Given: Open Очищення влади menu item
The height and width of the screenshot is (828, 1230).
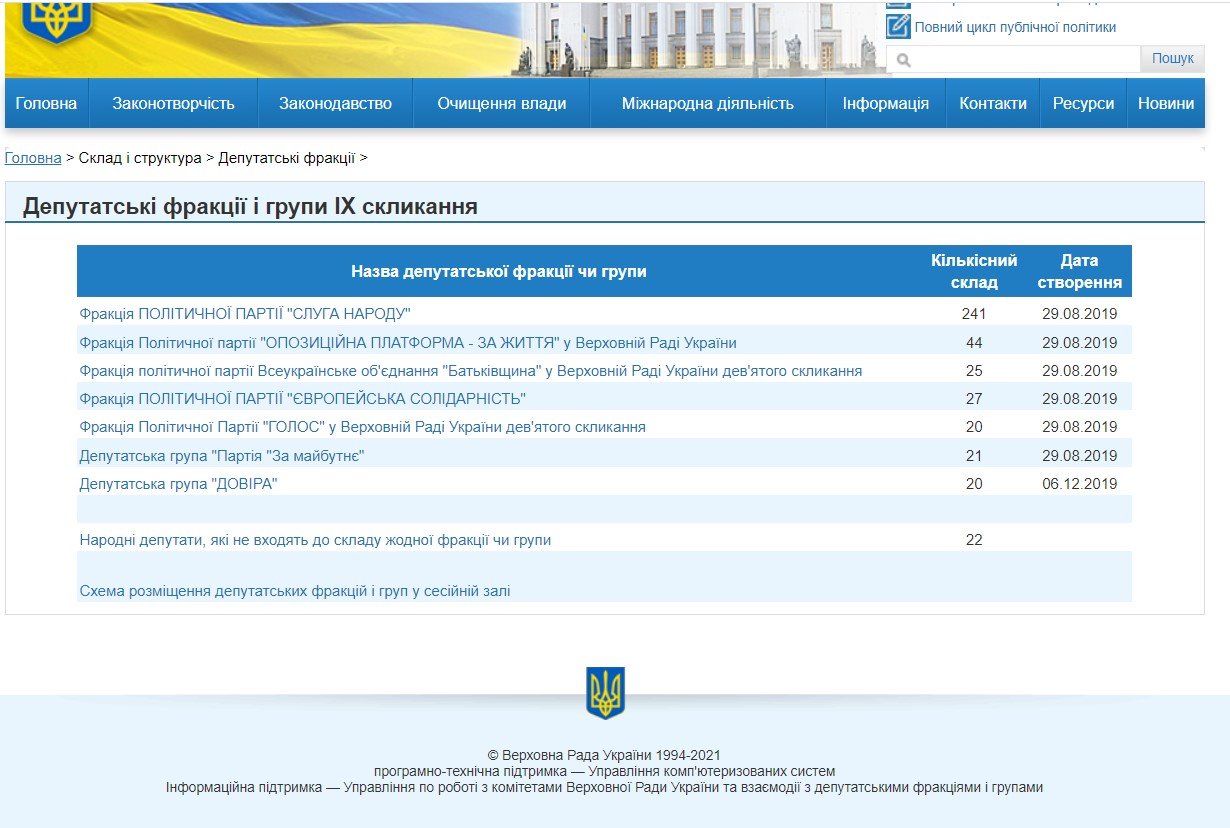Looking at the screenshot, I should [501, 103].
